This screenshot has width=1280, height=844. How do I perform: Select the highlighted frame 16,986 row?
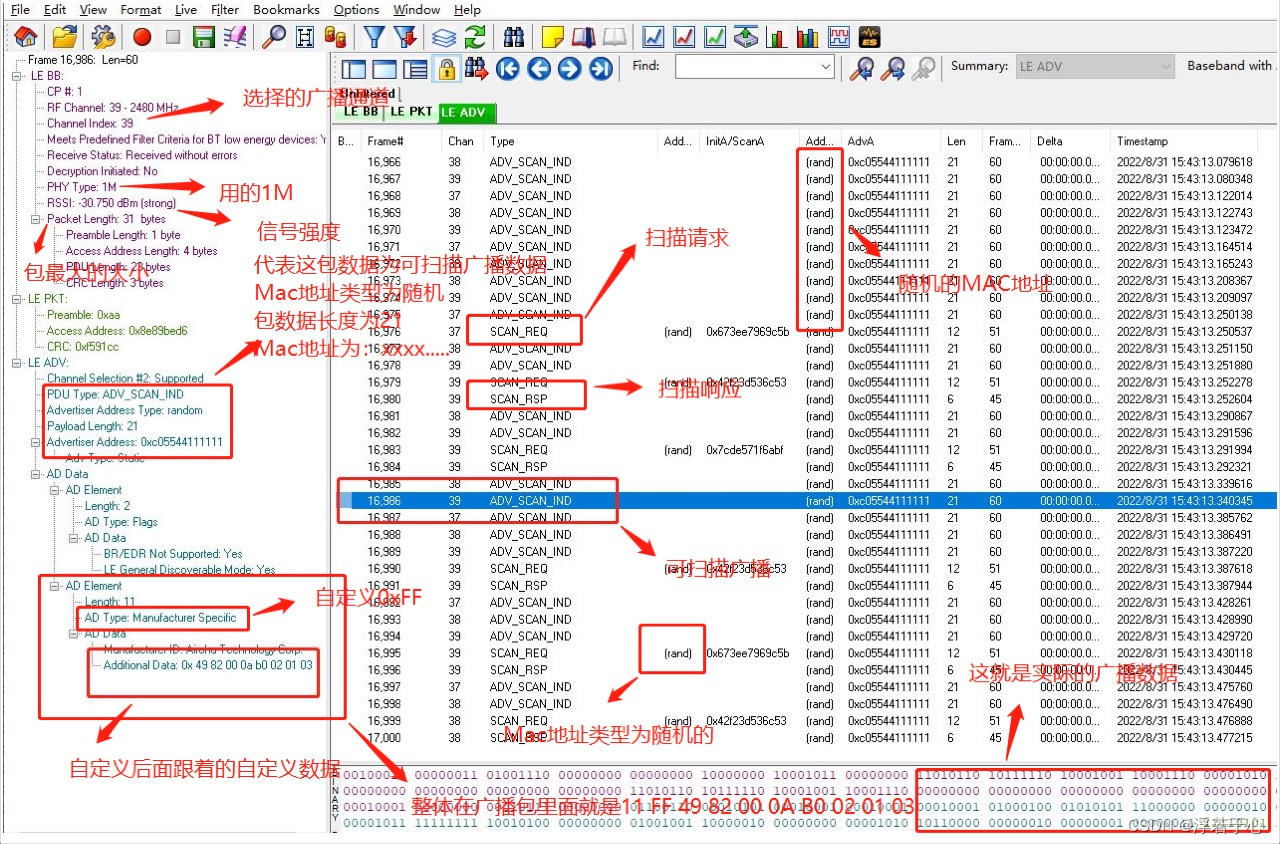coord(806,500)
